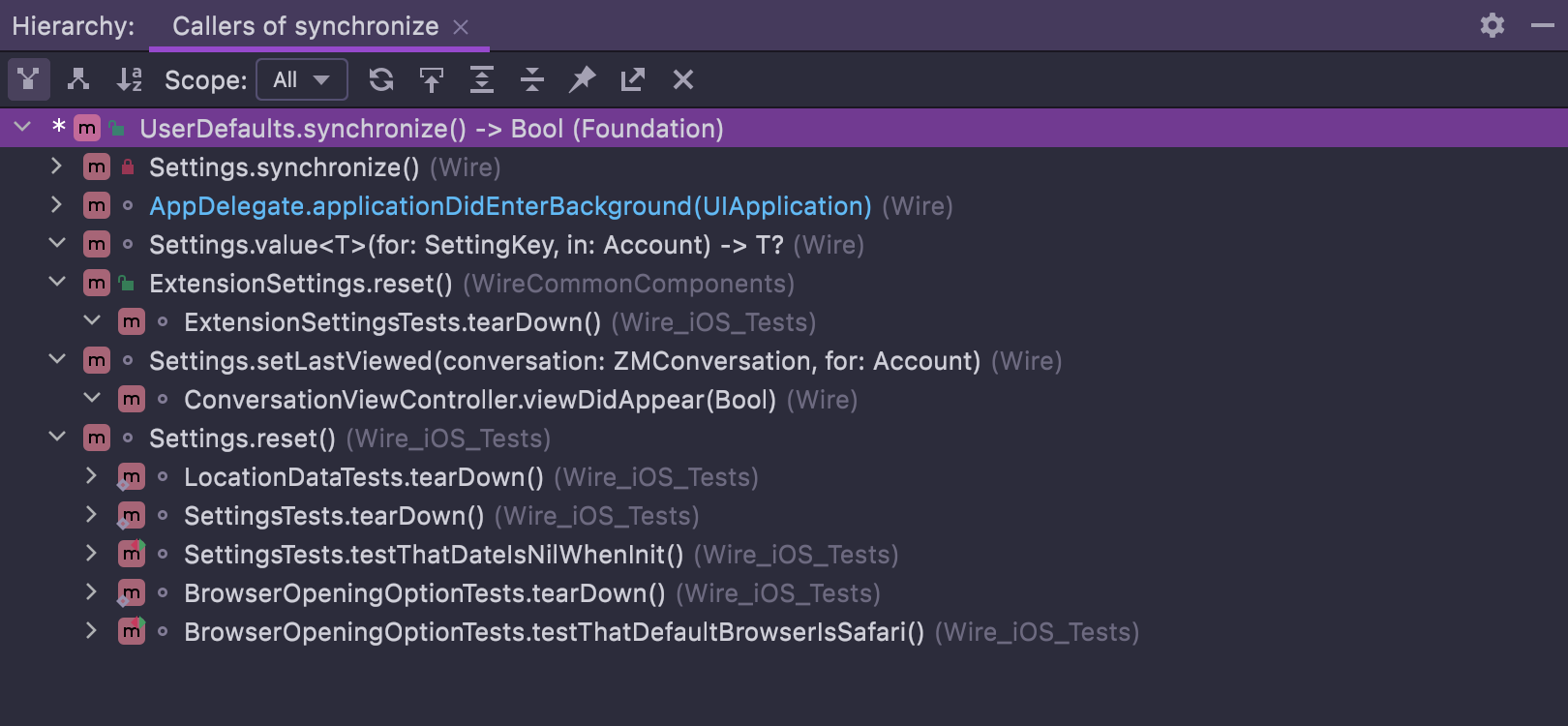
Task: Click method icon of ConversationViewController row
Action: point(132,399)
